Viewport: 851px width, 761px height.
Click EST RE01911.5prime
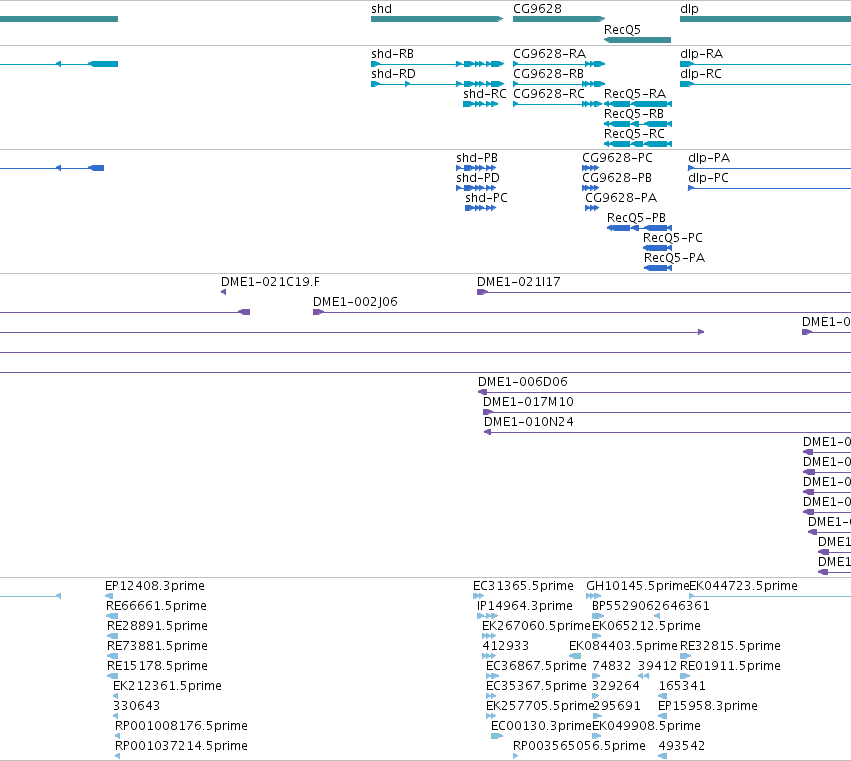[685, 677]
